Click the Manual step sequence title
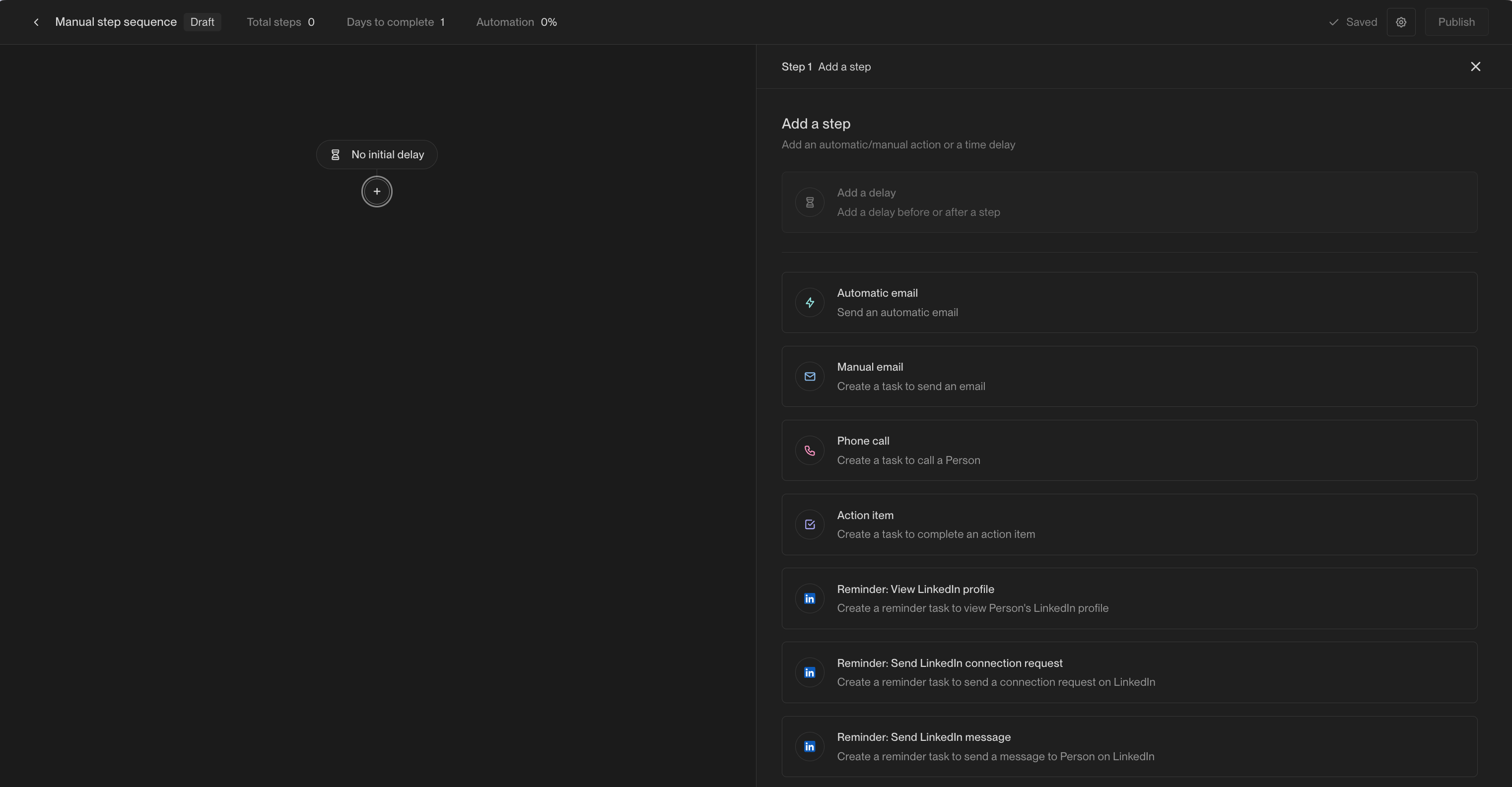This screenshot has height=787, width=1512. [116, 22]
